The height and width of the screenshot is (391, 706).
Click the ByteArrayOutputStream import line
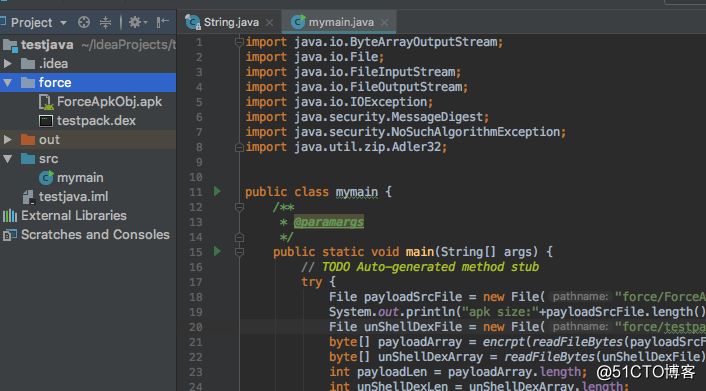[x=374, y=42]
